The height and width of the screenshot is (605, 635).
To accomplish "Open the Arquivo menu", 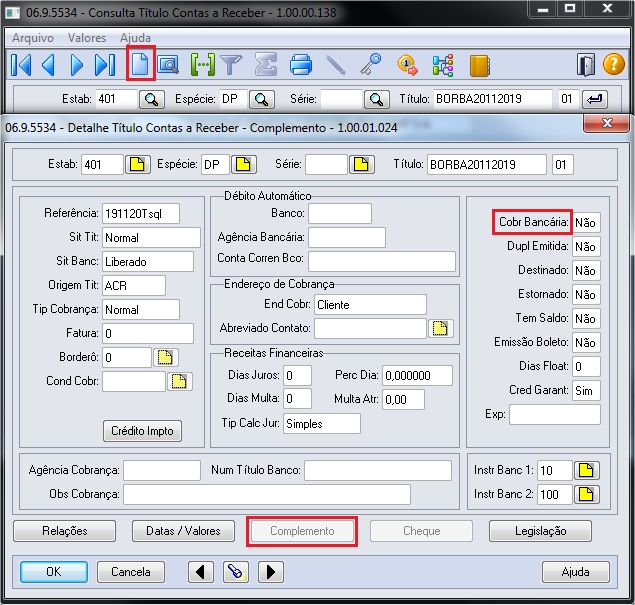I will (x=33, y=38).
